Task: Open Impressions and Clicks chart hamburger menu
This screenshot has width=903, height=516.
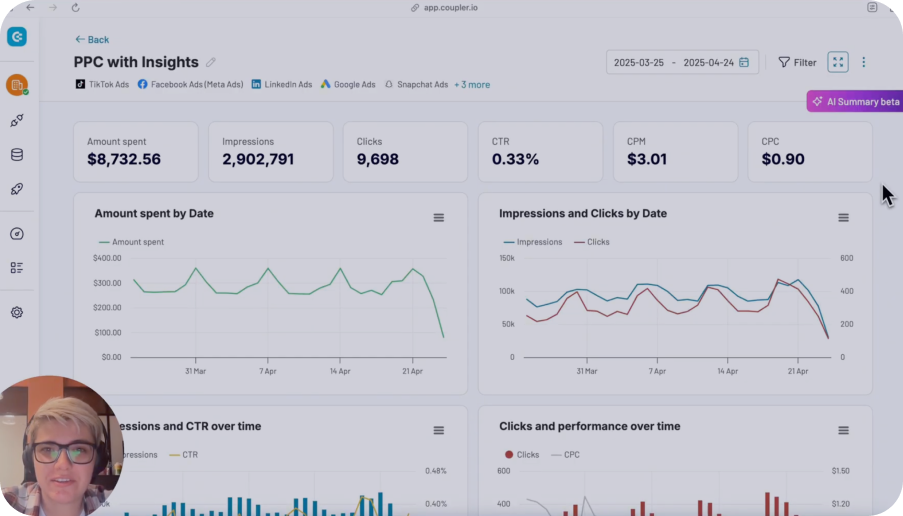Action: pos(843,218)
